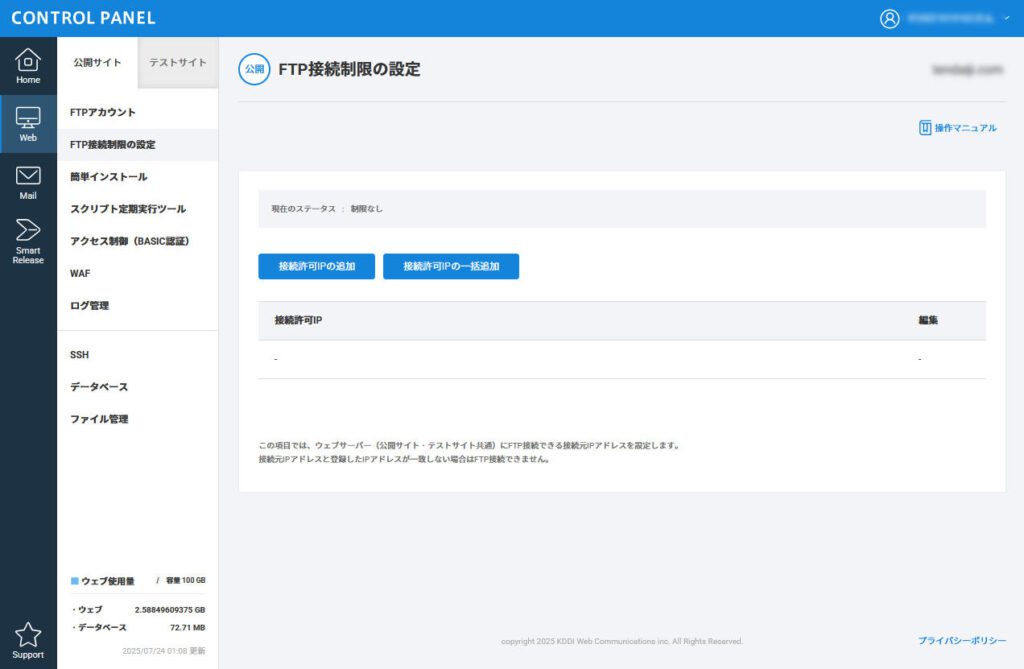The width and height of the screenshot is (1024, 669).
Task: Expand the account dropdown arrow
Action: (x=1007, y=18)
